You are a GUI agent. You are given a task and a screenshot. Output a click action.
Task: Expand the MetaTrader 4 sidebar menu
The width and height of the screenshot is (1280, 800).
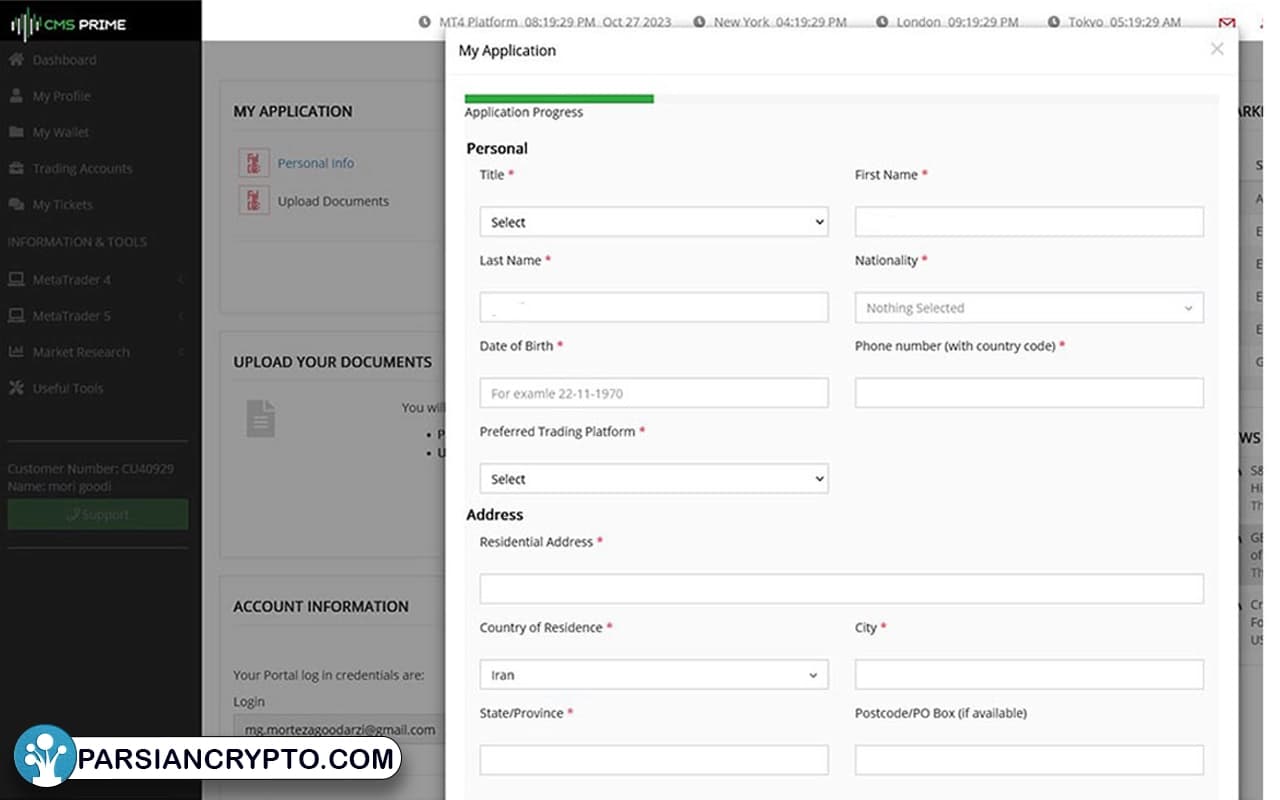click(97, 280)
